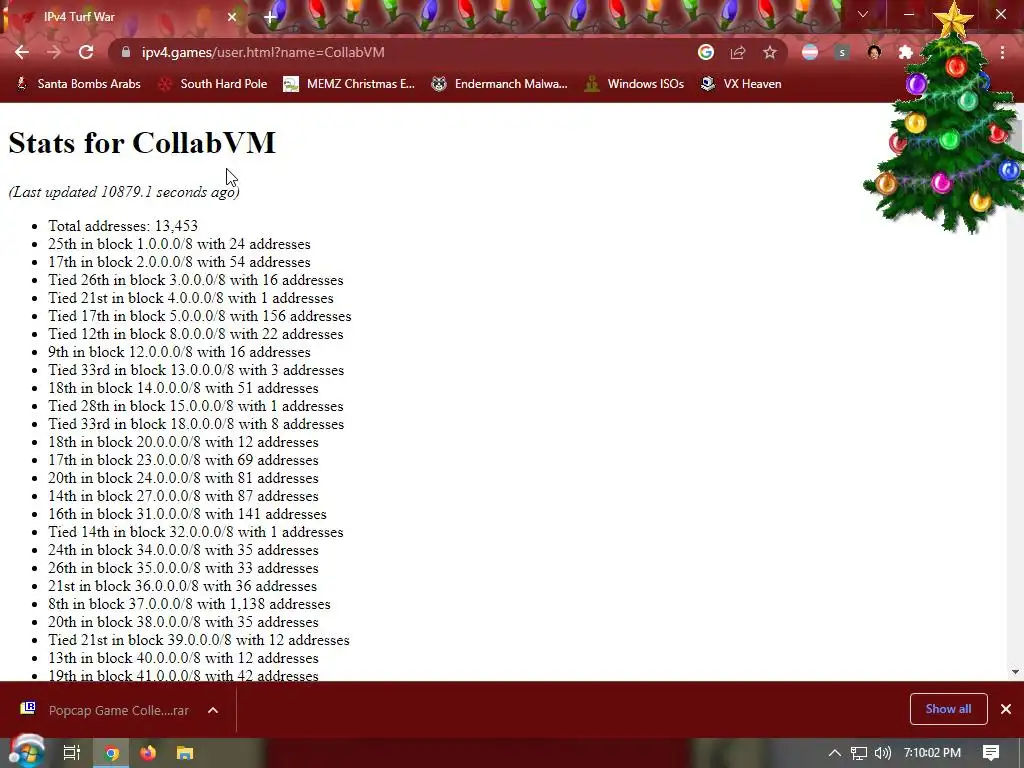
Task: Open the striped flag extension icon
Action: click(x=810, y=52)
